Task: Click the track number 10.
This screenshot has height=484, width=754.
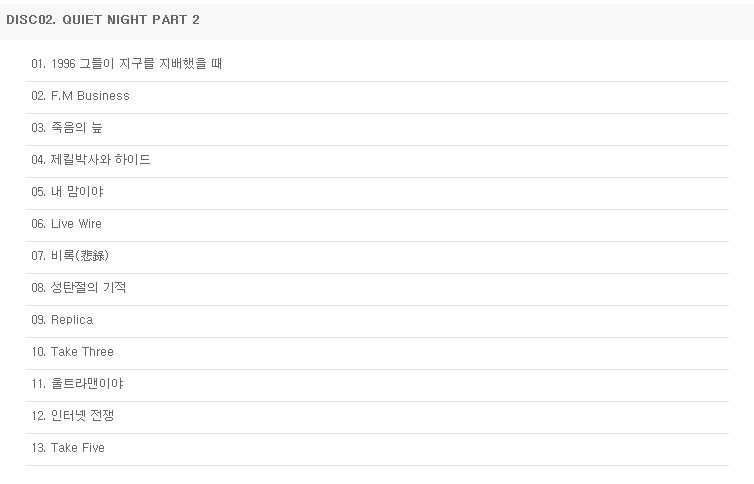Action: coord(38,351)
